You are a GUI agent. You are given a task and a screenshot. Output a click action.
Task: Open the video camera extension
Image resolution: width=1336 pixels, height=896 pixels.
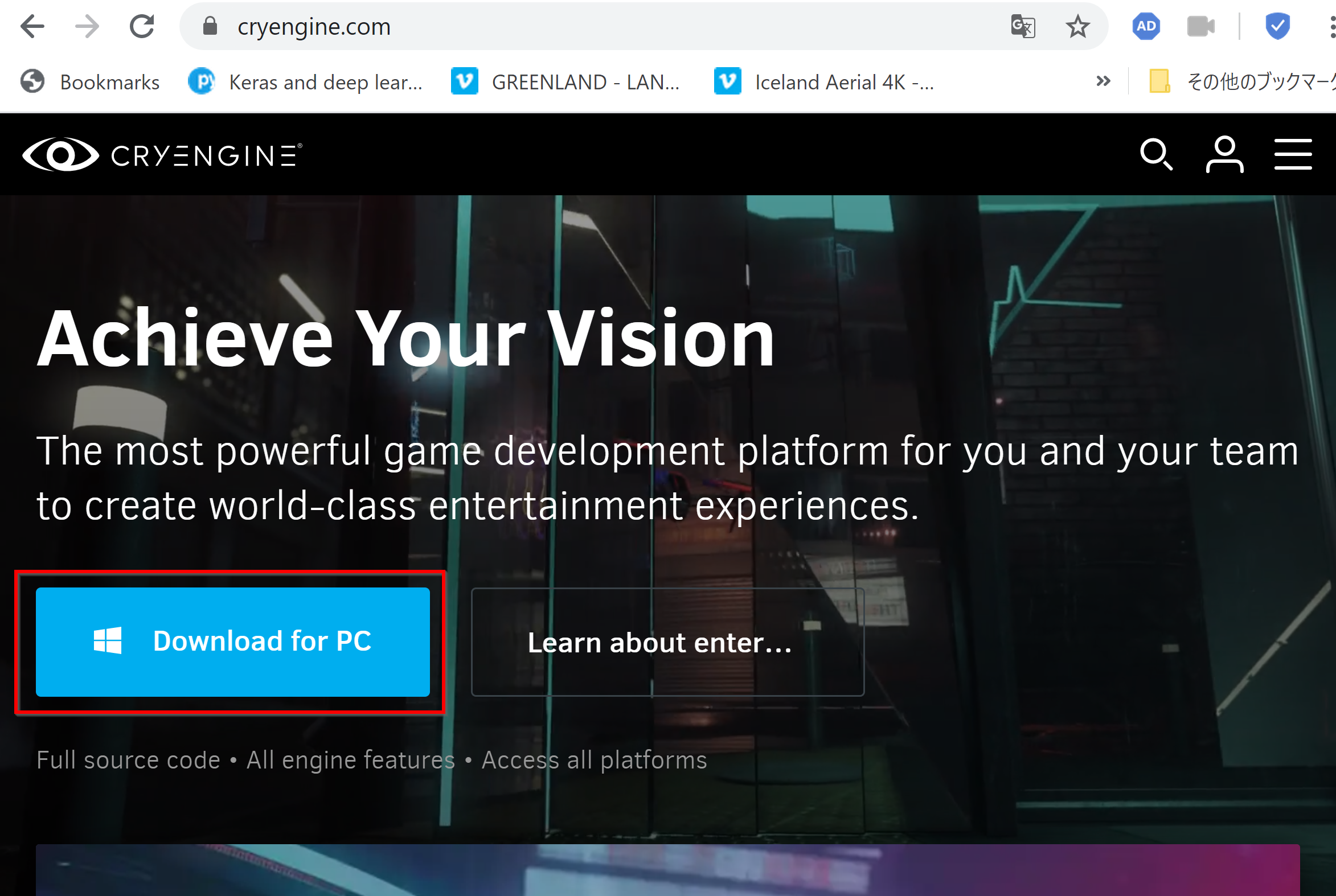[x=1200, y=26]
